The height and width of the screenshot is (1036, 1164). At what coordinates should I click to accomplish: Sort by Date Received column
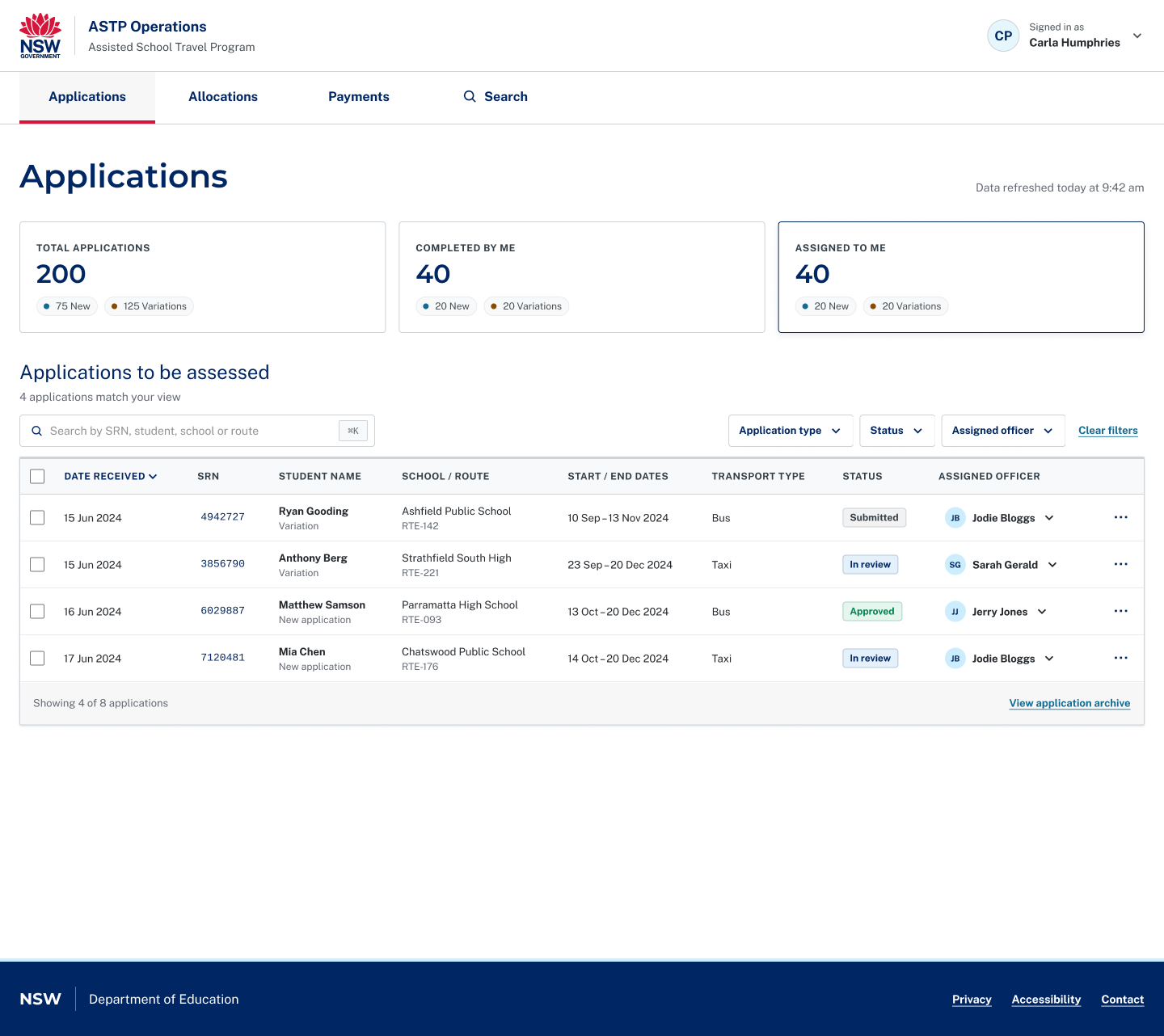click(x=111, y=476)
